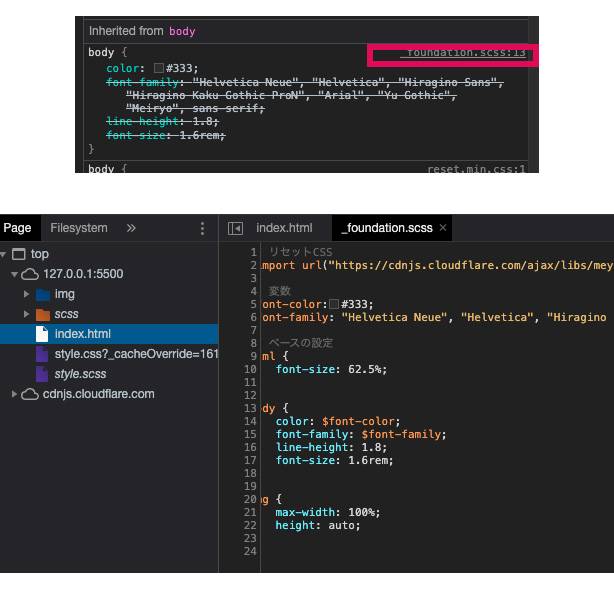Click the blue img folder icon
614x600 pixels.
pos(43,295)
